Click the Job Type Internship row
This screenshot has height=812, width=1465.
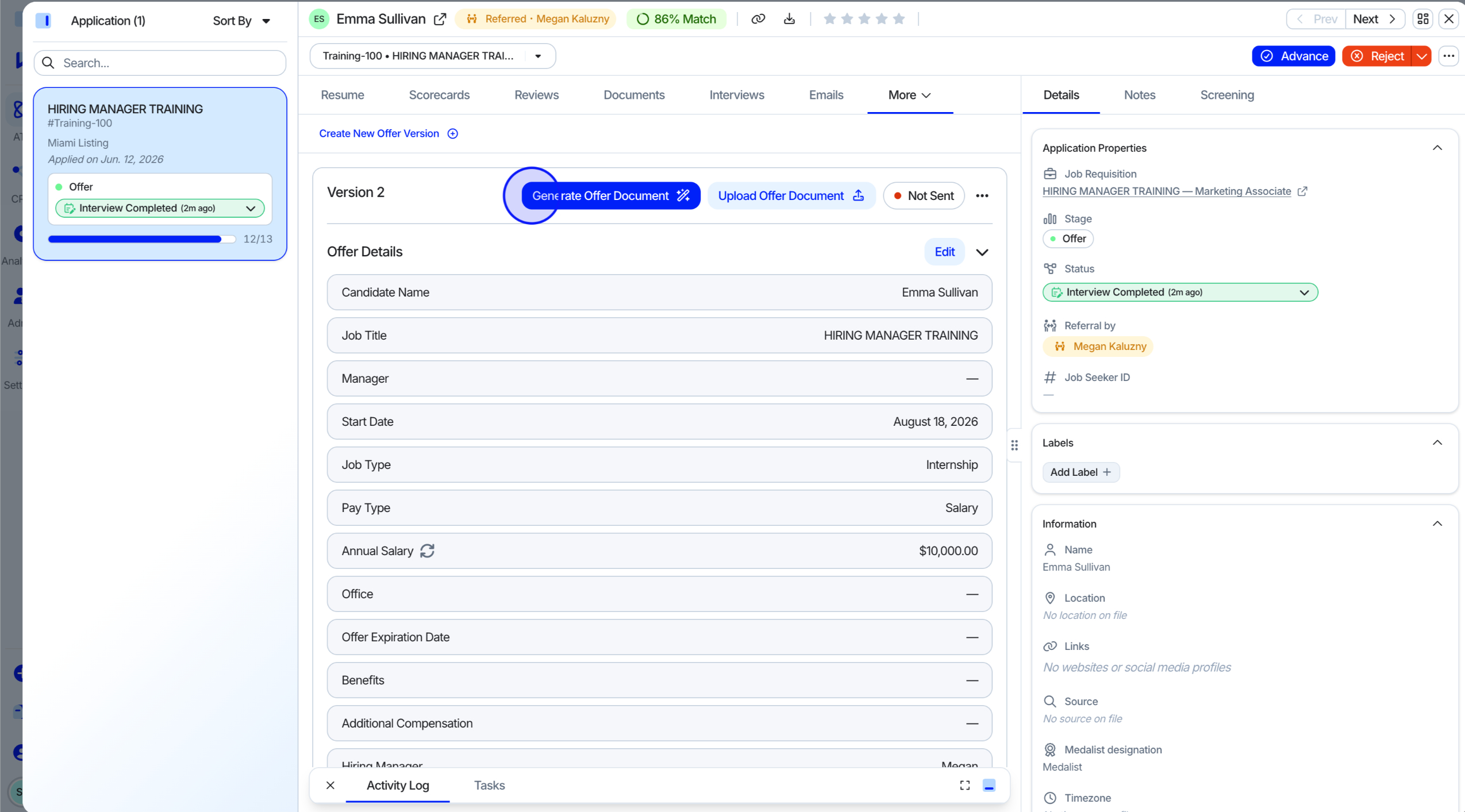tap(659, 465)
